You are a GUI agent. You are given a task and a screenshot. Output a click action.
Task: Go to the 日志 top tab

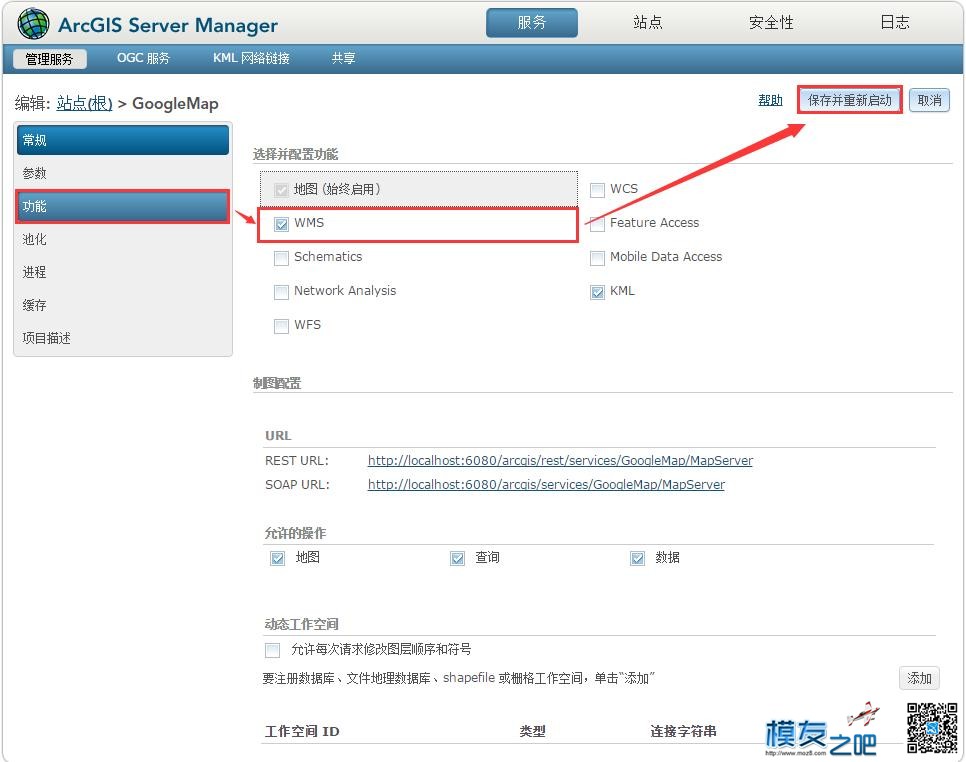pos(895,23)
